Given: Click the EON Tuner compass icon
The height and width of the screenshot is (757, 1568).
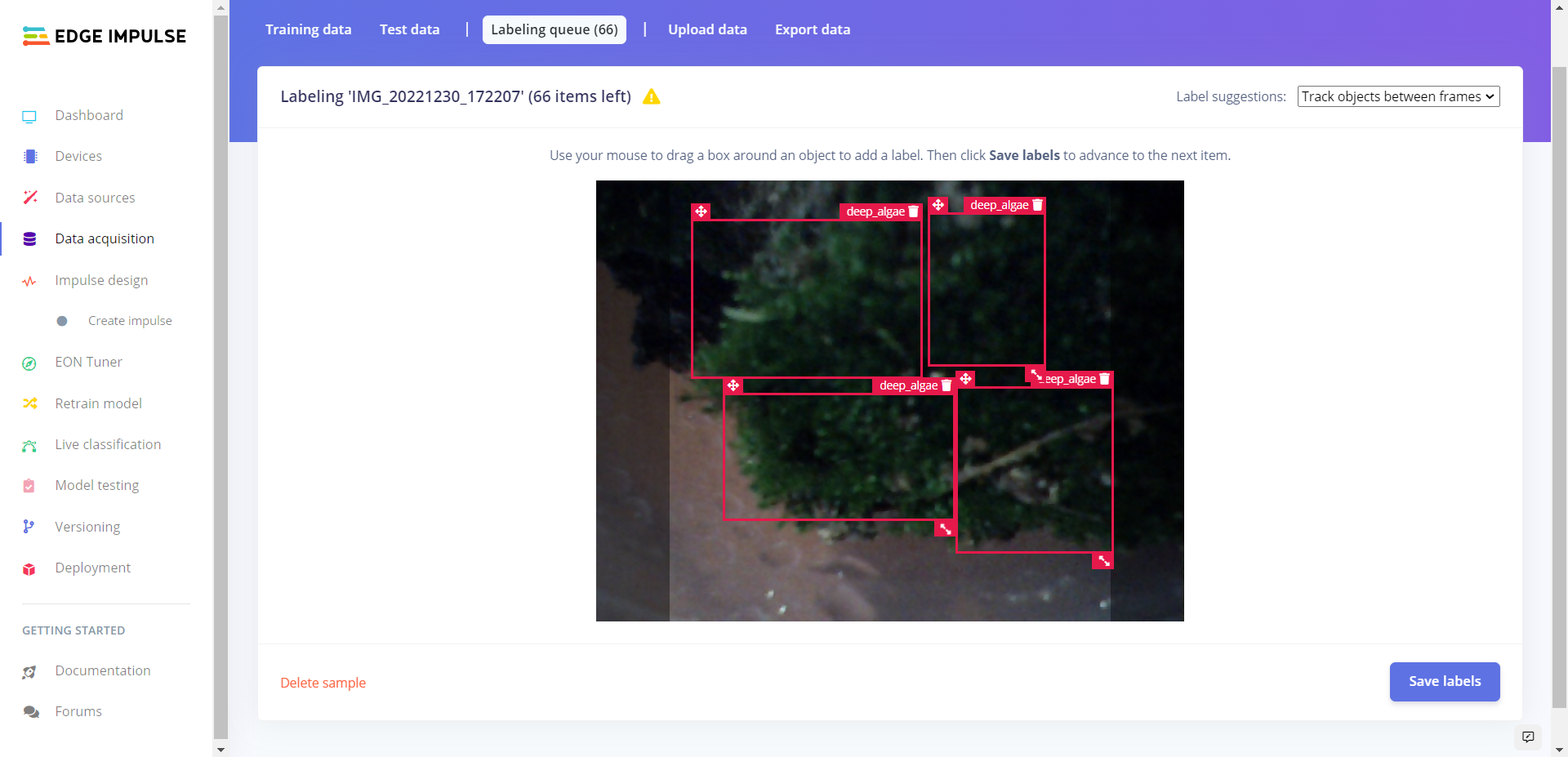Looking at the screenshot, I should point(29,363).
